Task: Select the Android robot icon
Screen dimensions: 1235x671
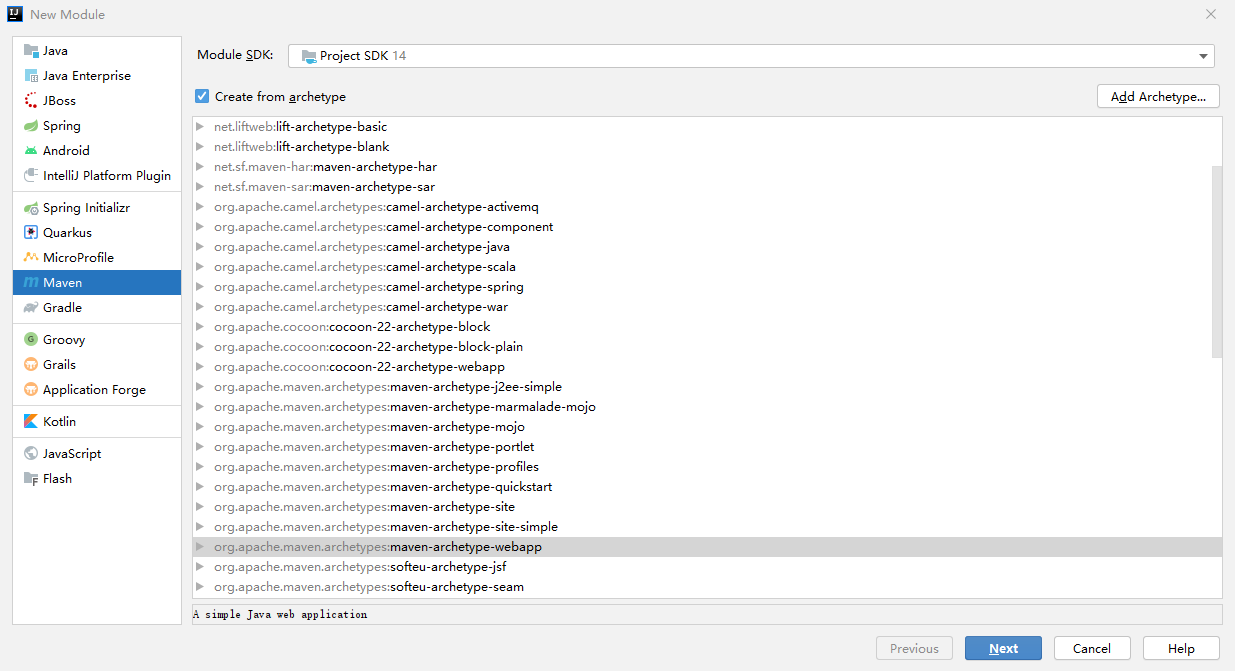Action: coord(31,150)
